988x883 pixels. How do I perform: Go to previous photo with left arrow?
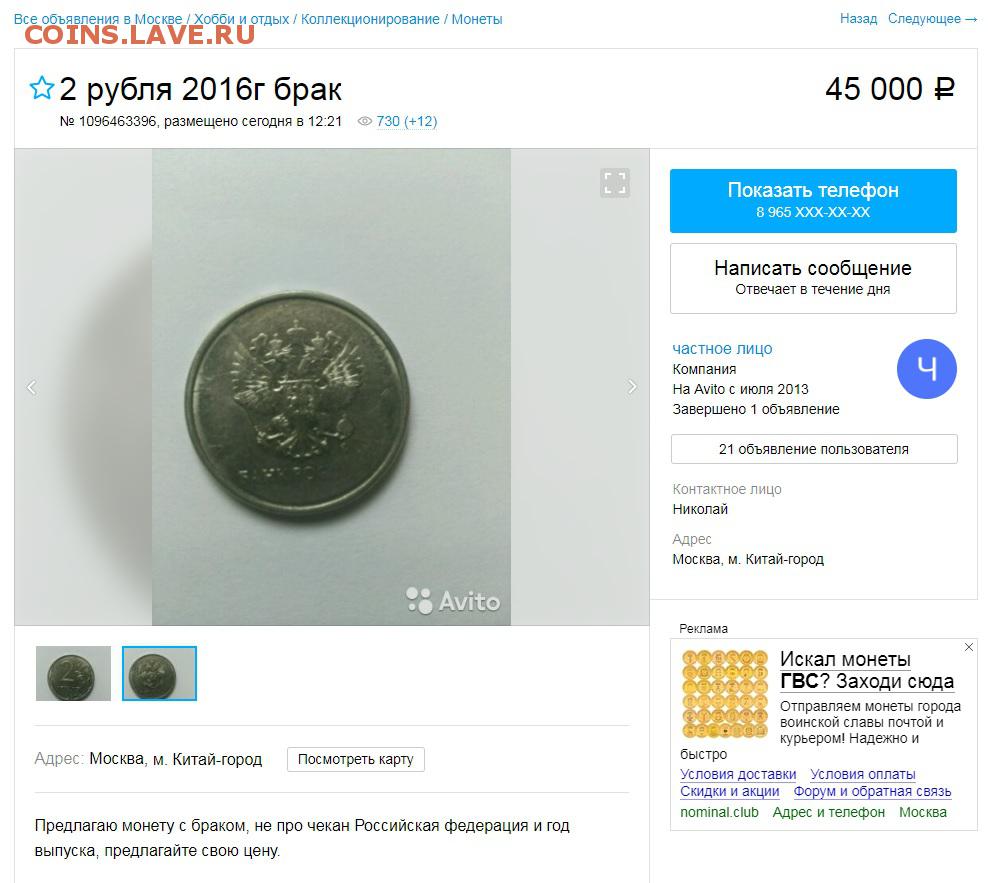[32, 387]
